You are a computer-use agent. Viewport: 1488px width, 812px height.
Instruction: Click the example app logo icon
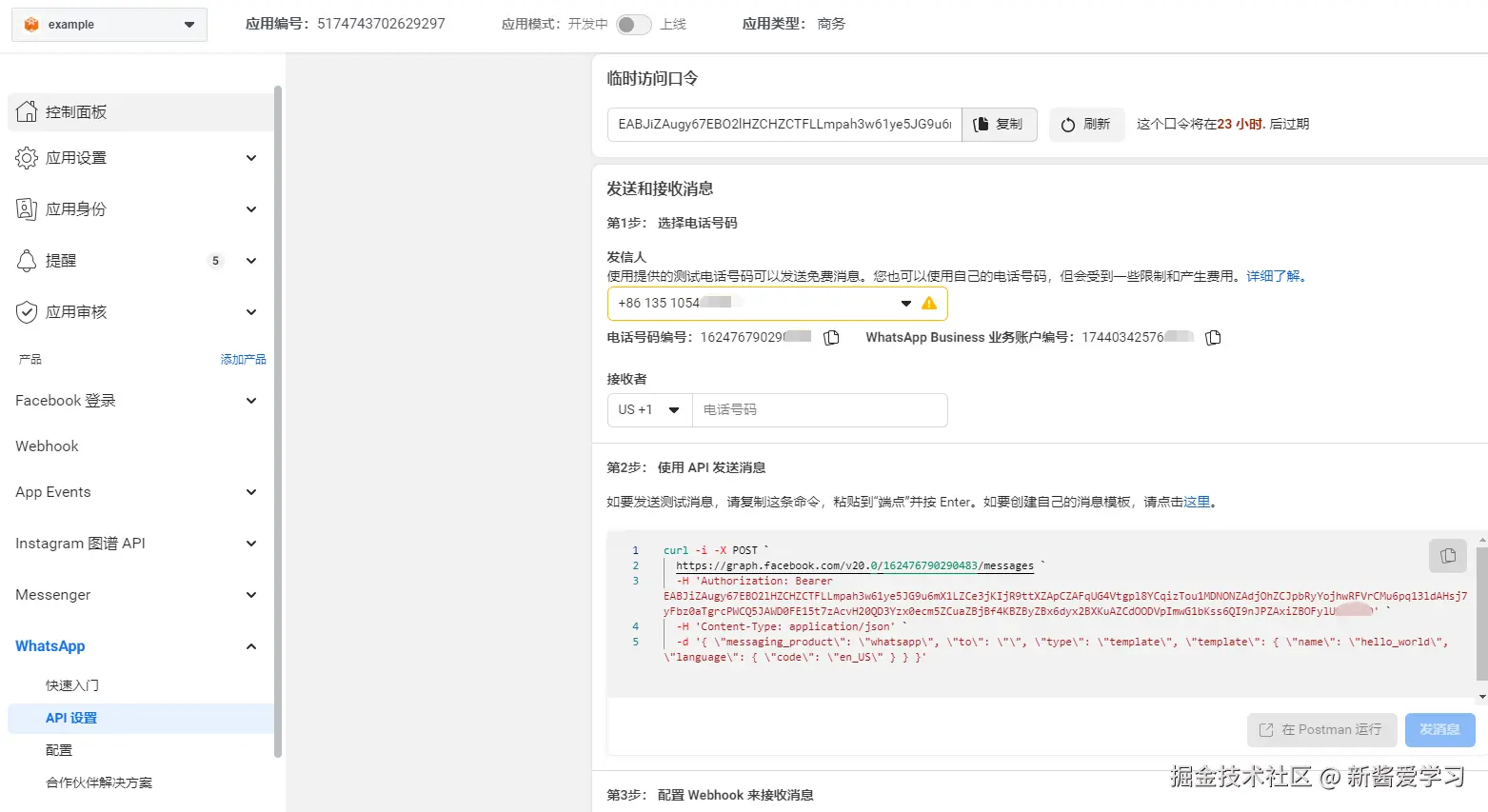click(31, 25)
